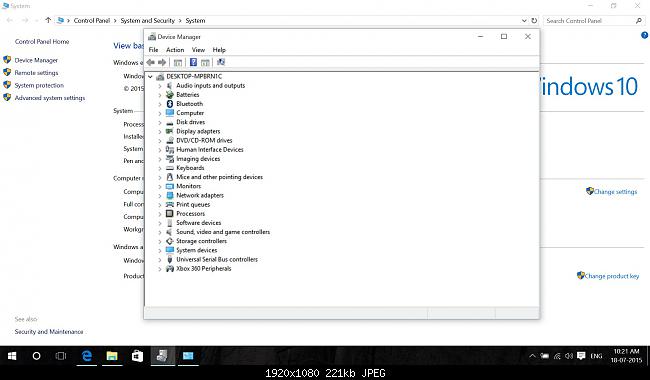Open the Store from the taskbar

137,356
